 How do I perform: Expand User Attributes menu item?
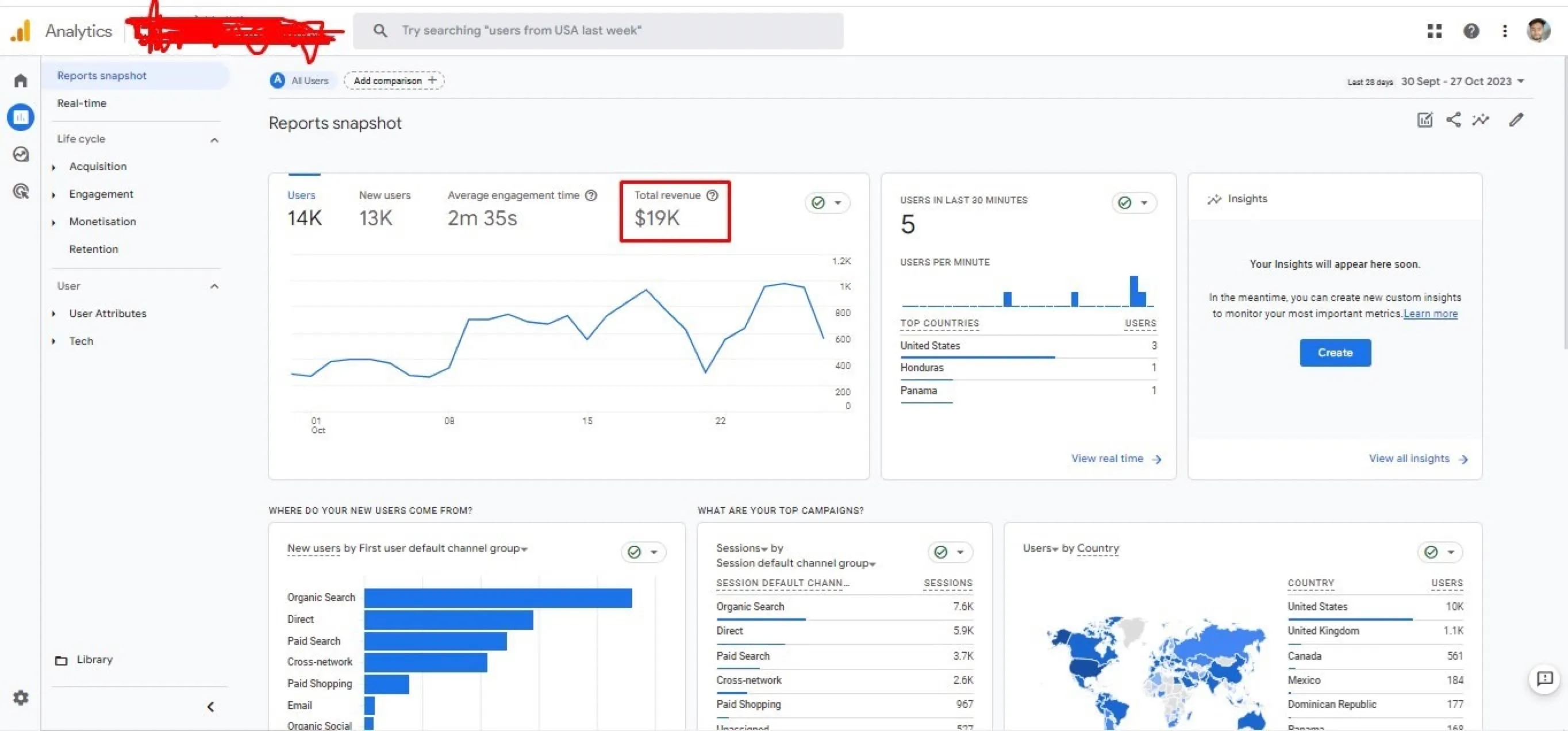coord(53,313)
